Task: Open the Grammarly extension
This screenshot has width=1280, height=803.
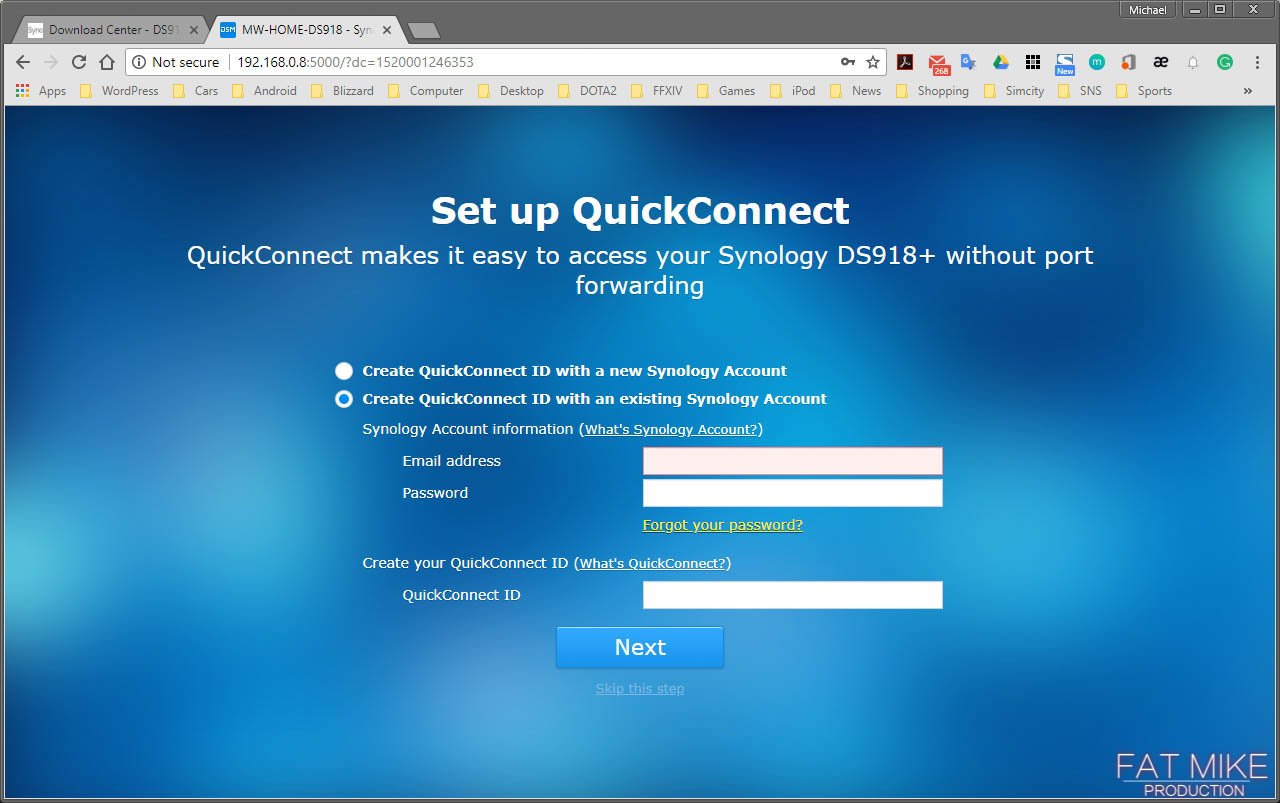Action: [1225, 62]
